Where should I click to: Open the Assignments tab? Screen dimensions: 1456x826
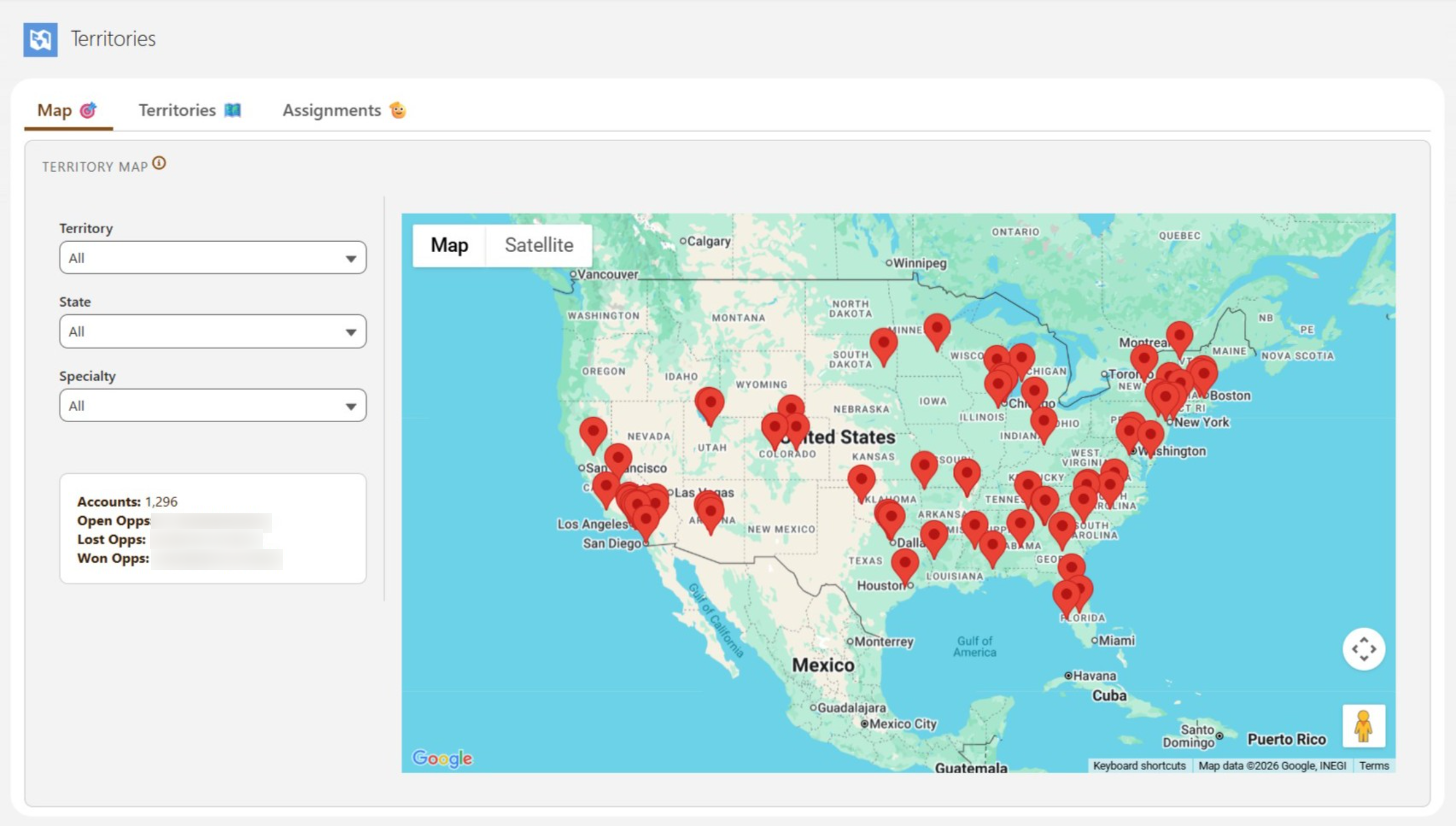pyautogui.click(x=344, y=110)
